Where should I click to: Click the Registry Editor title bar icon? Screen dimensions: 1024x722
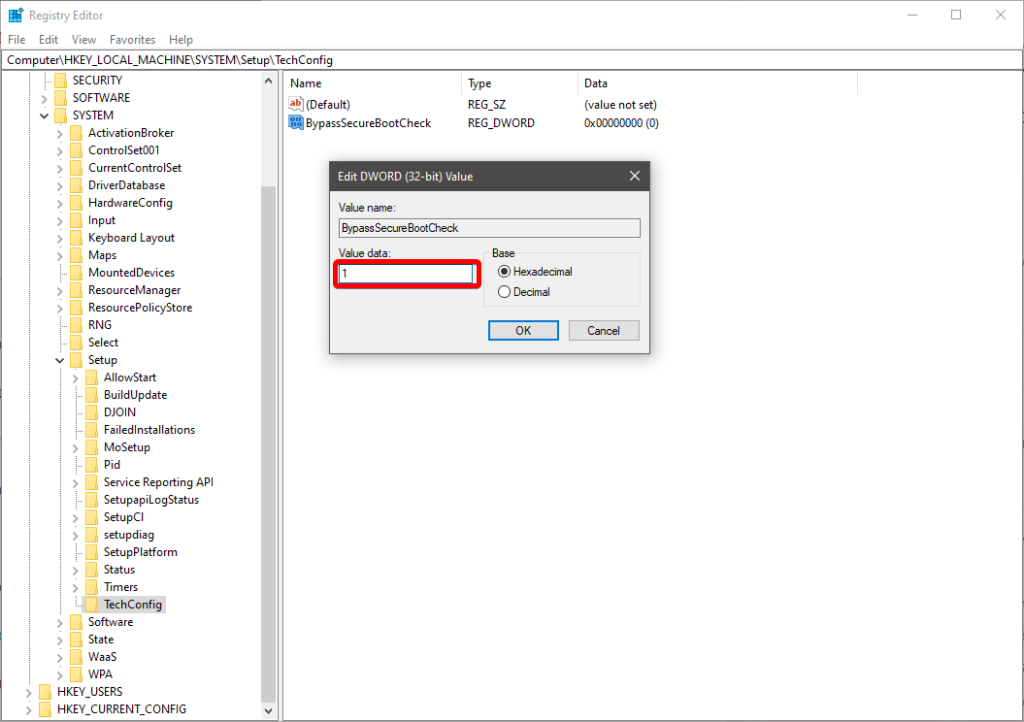(x=15, y=15)
